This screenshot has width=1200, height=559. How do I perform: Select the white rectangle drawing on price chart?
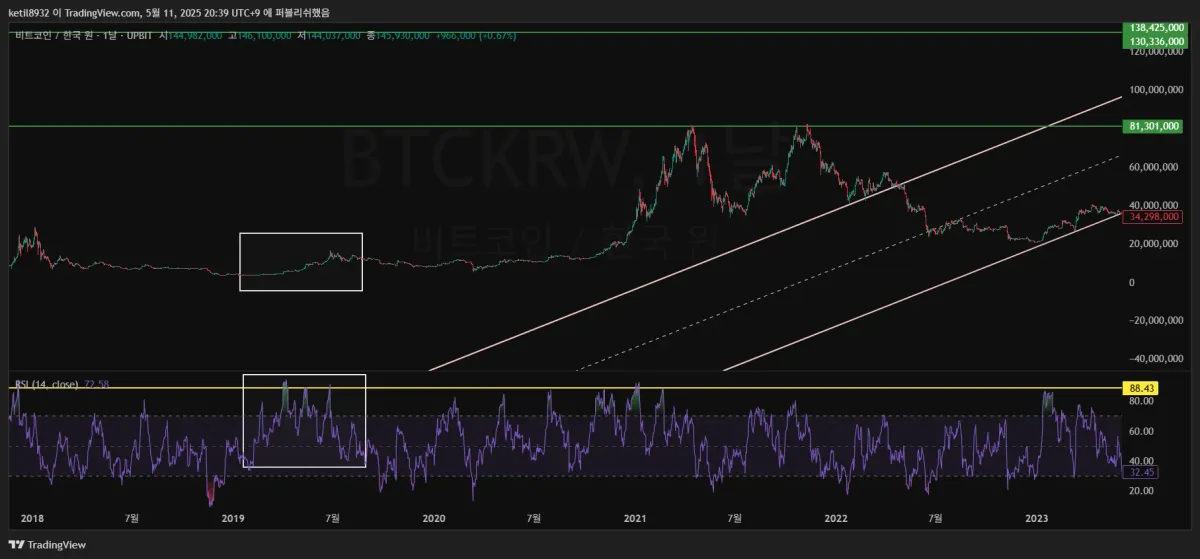point(301,262)
